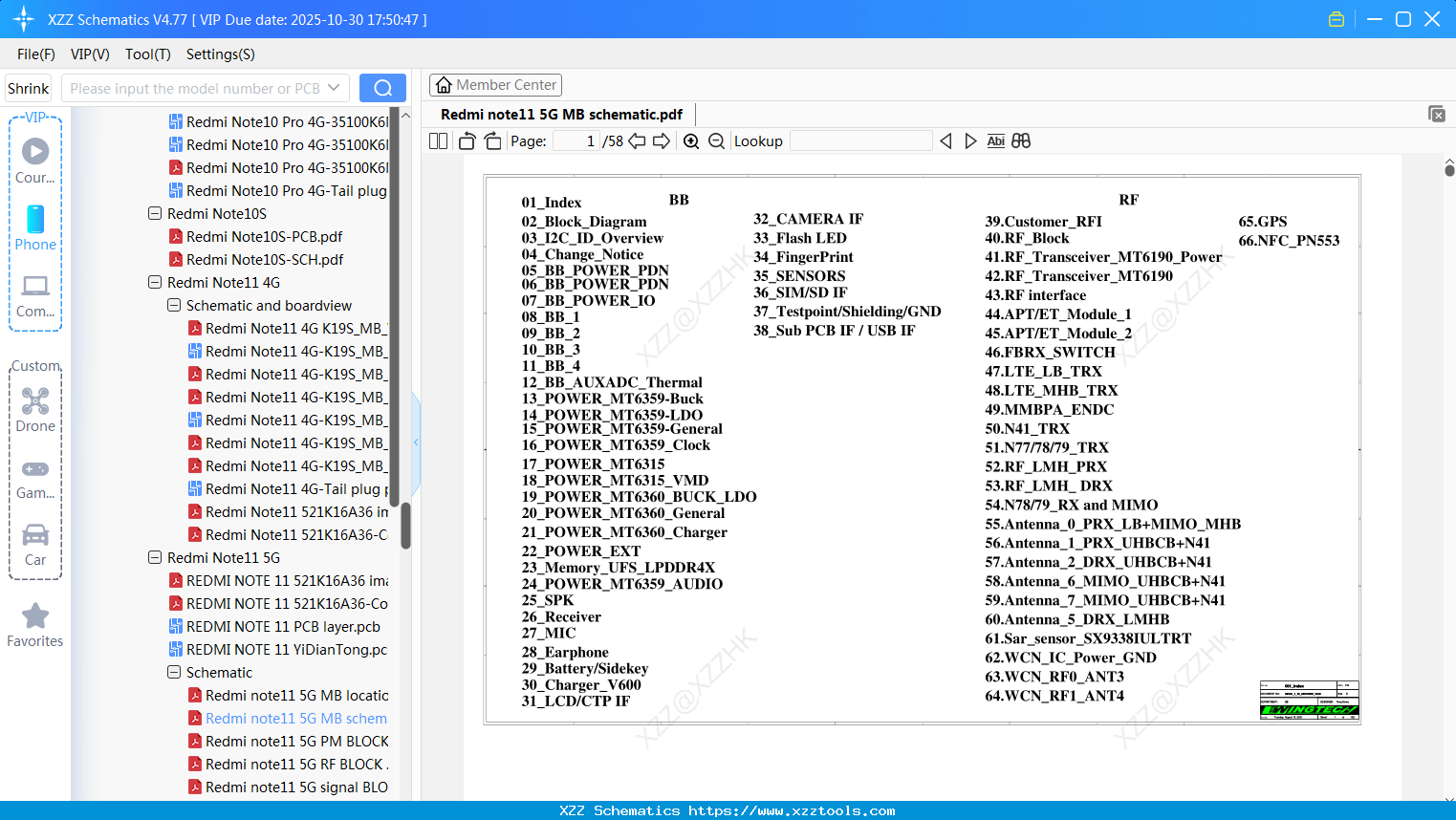1456x820 pixels.
Task: Click the Shrink button
Action: point(28,87)
